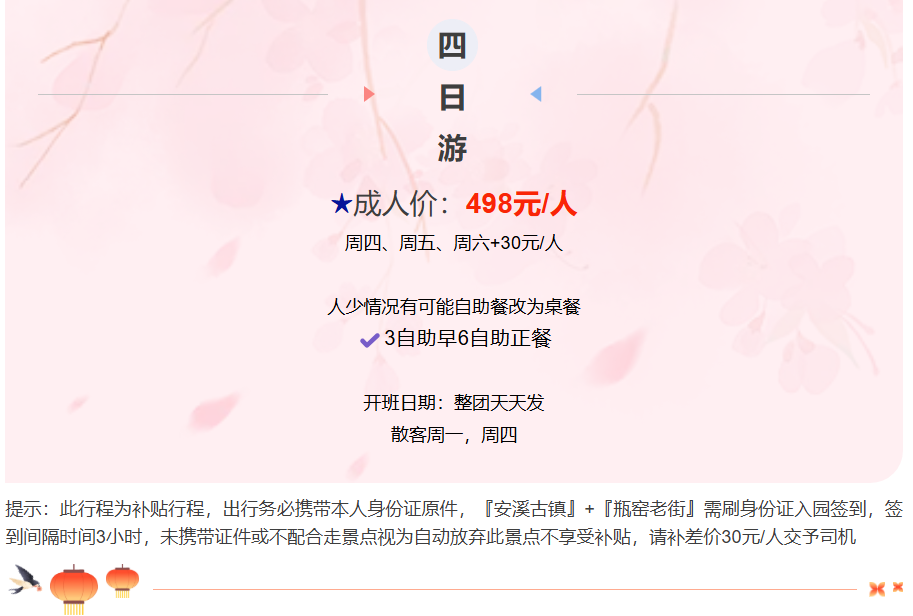Viewport: 913px width, 616px height.
Task: Click the 498元/人 red price text
Action: pyautogui.click(x=521, y=204)
